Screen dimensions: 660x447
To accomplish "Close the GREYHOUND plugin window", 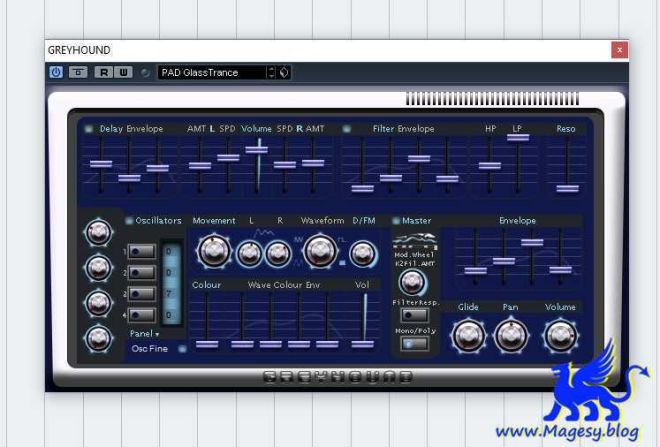I will 619,50.
